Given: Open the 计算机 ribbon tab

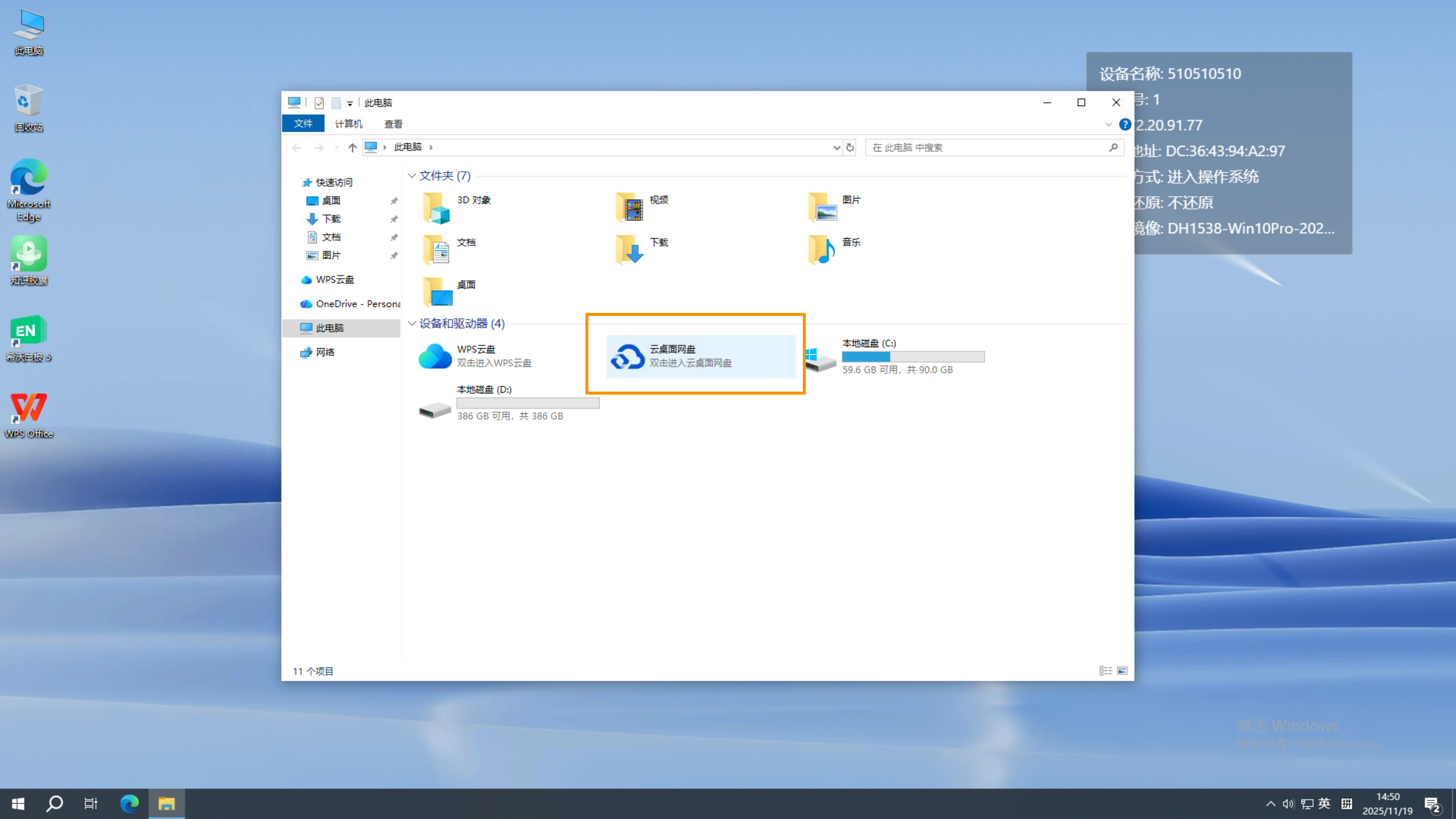Looking at the screenshot, I should click(x=349, y=124).
